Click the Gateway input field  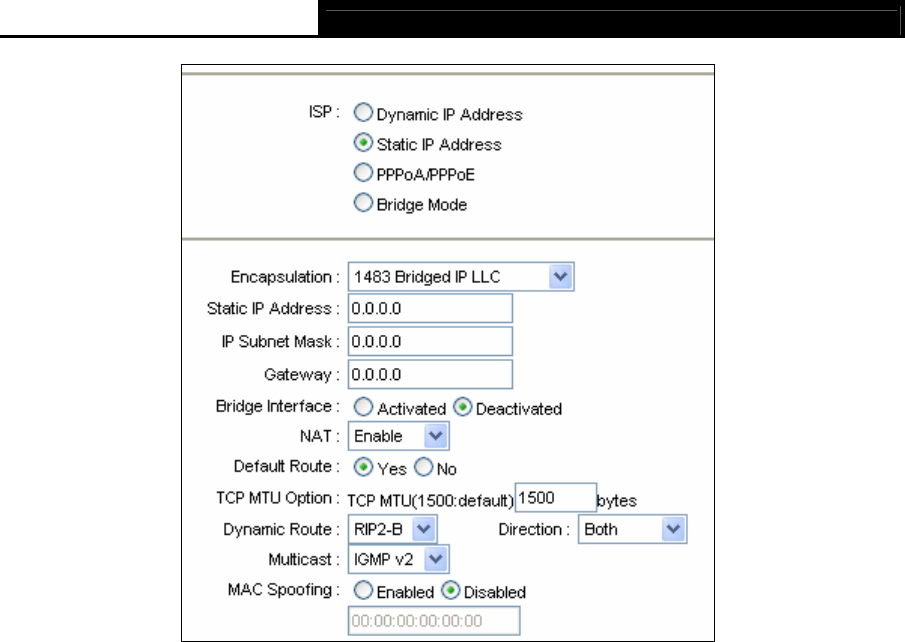[x=430, y=374]
